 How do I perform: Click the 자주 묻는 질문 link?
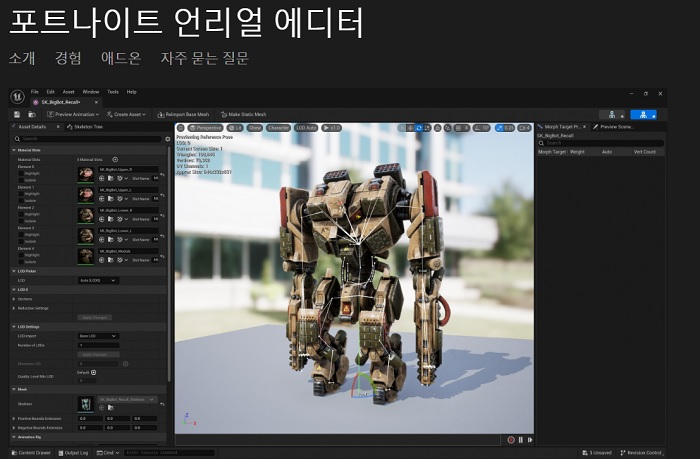[204, 59]
